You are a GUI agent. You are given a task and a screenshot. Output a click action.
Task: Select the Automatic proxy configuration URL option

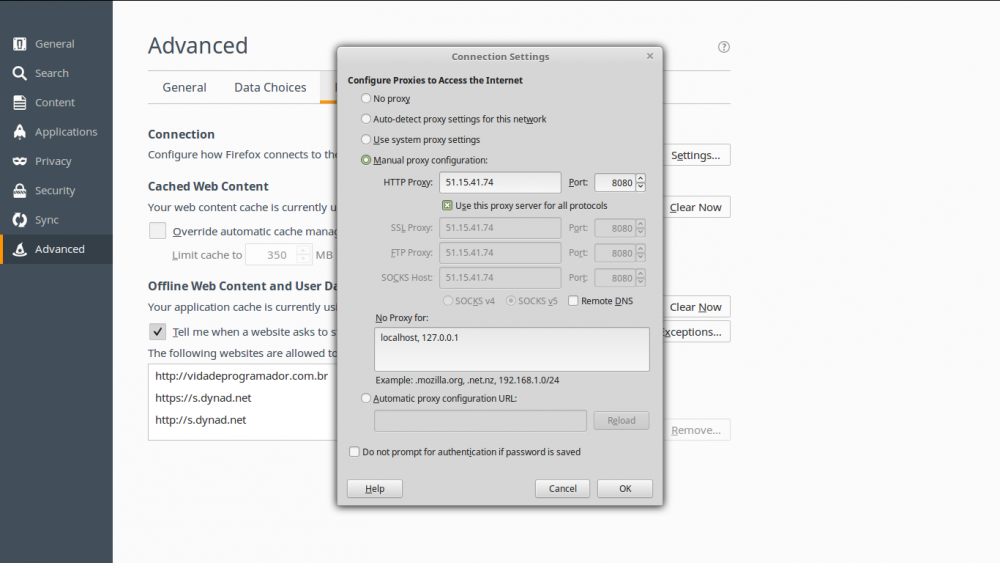click(x=366, y=398)
